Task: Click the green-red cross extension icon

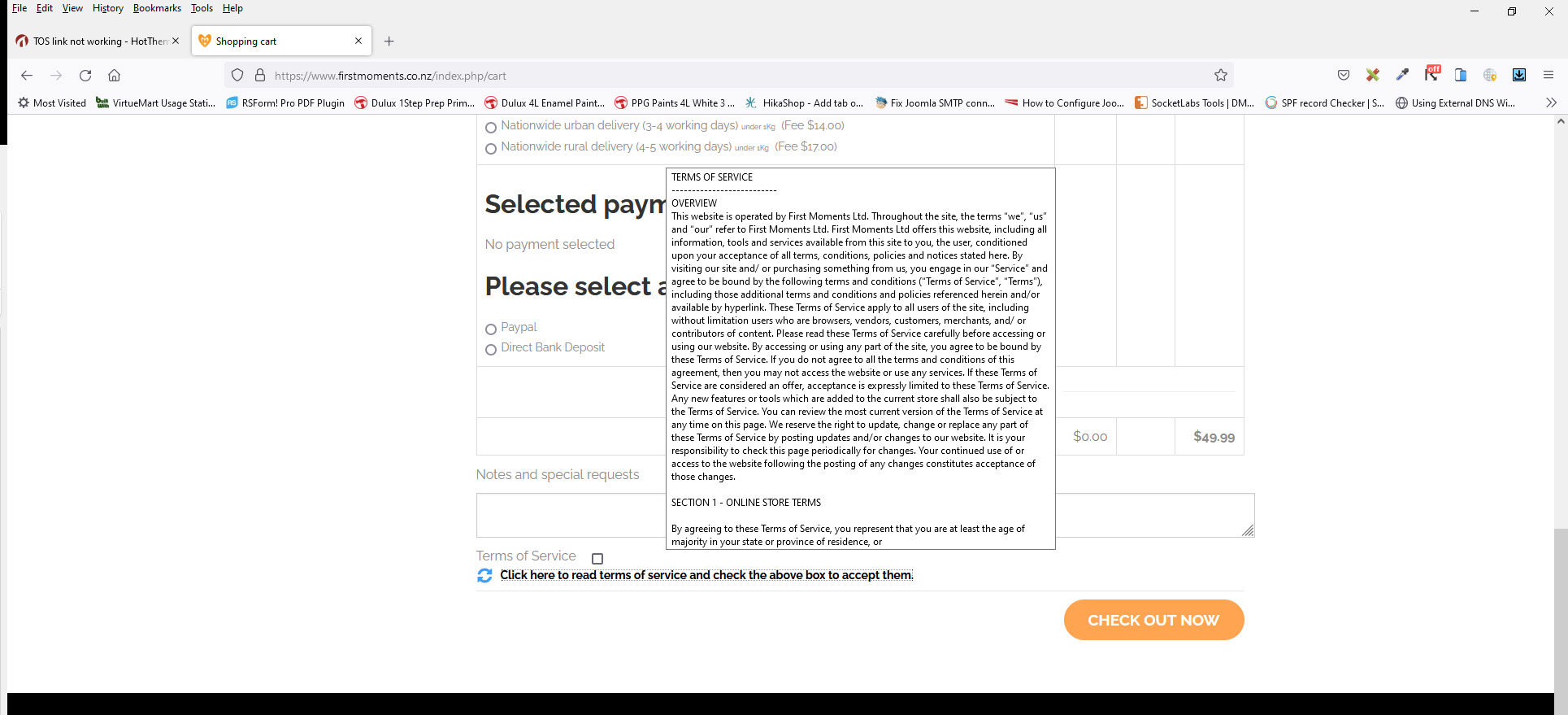Action: [x=1373, y=75]
